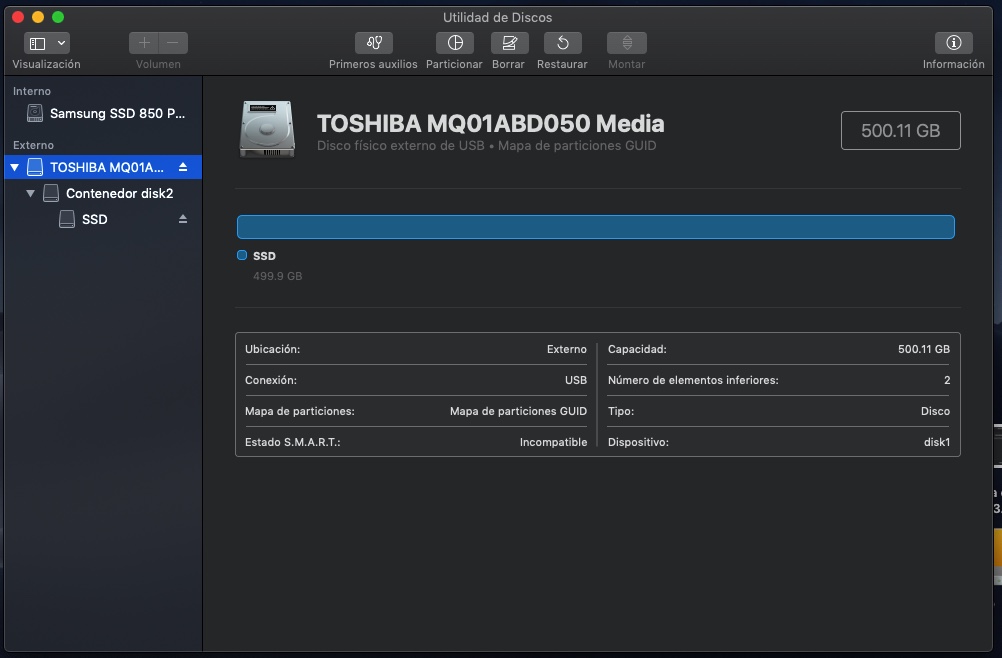The width and height of the screenshot is (1002, 658).
Task: Collapse the TOSHIBA MQ01A disk tree
Action: (x=15, y=168)
